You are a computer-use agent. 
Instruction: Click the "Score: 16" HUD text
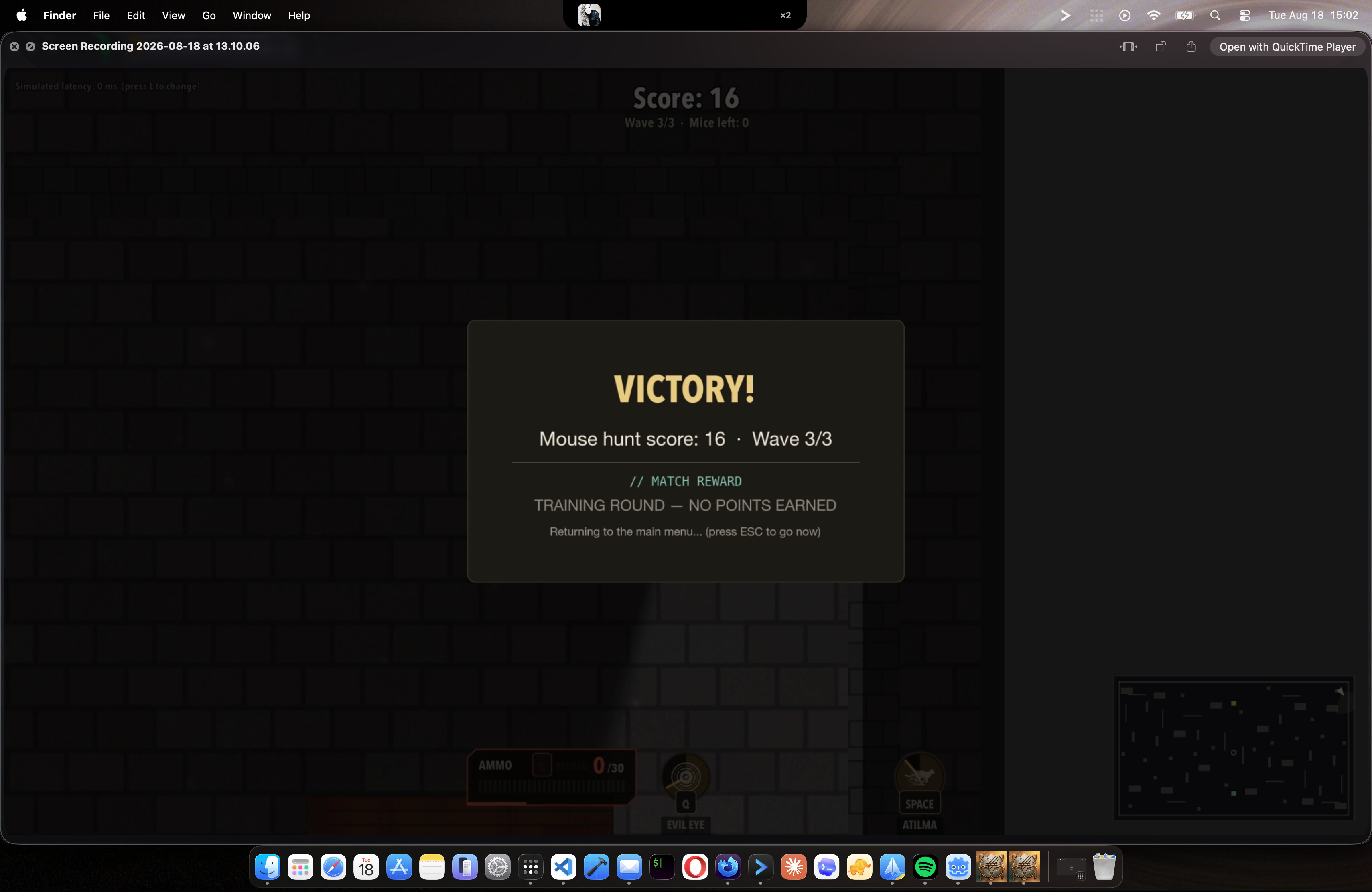686,98
